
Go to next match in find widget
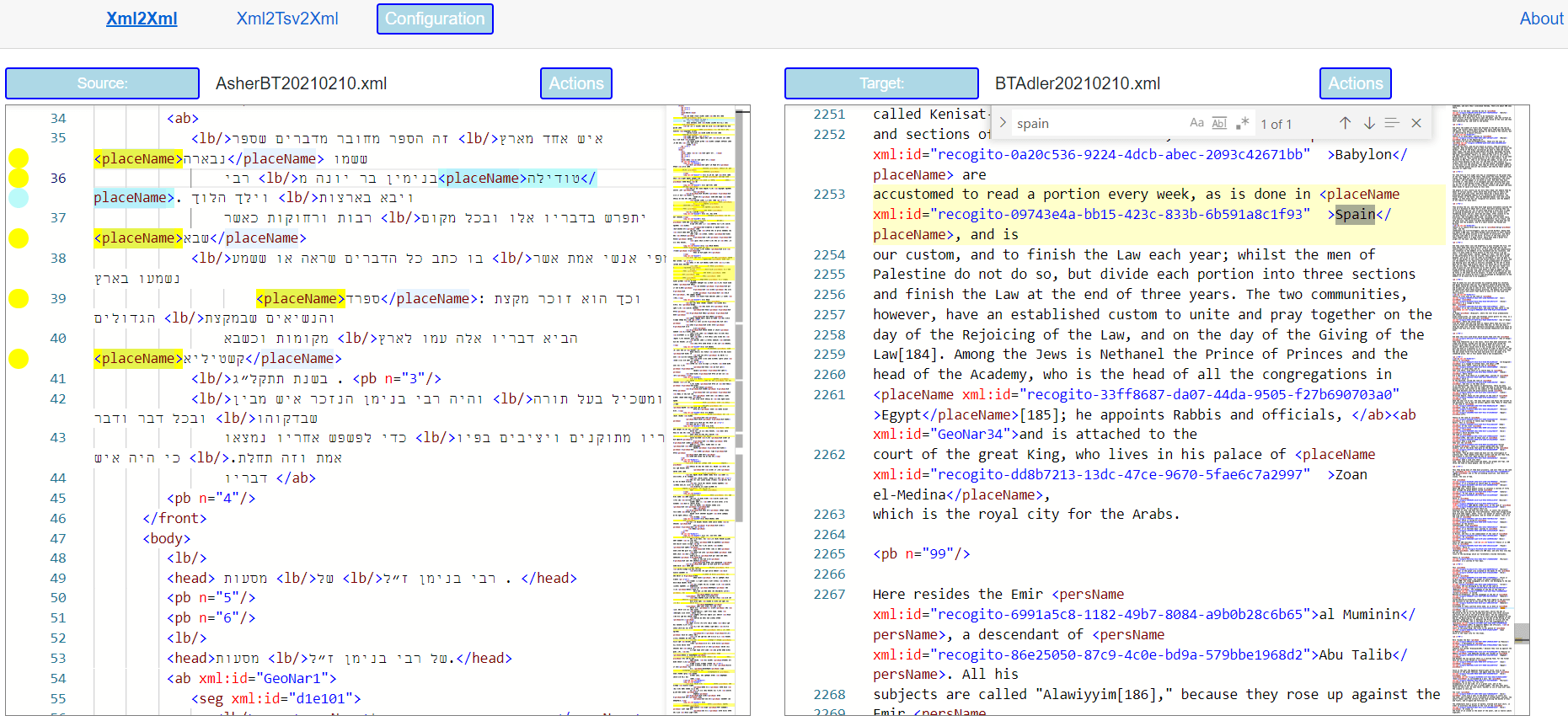(x=1369, y=123)
